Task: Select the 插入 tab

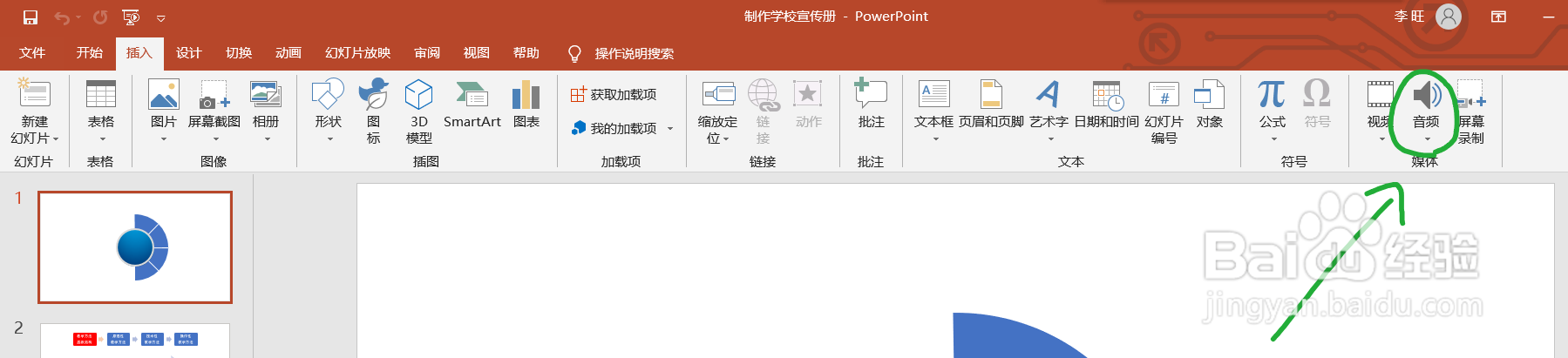Action: (139, 53)
